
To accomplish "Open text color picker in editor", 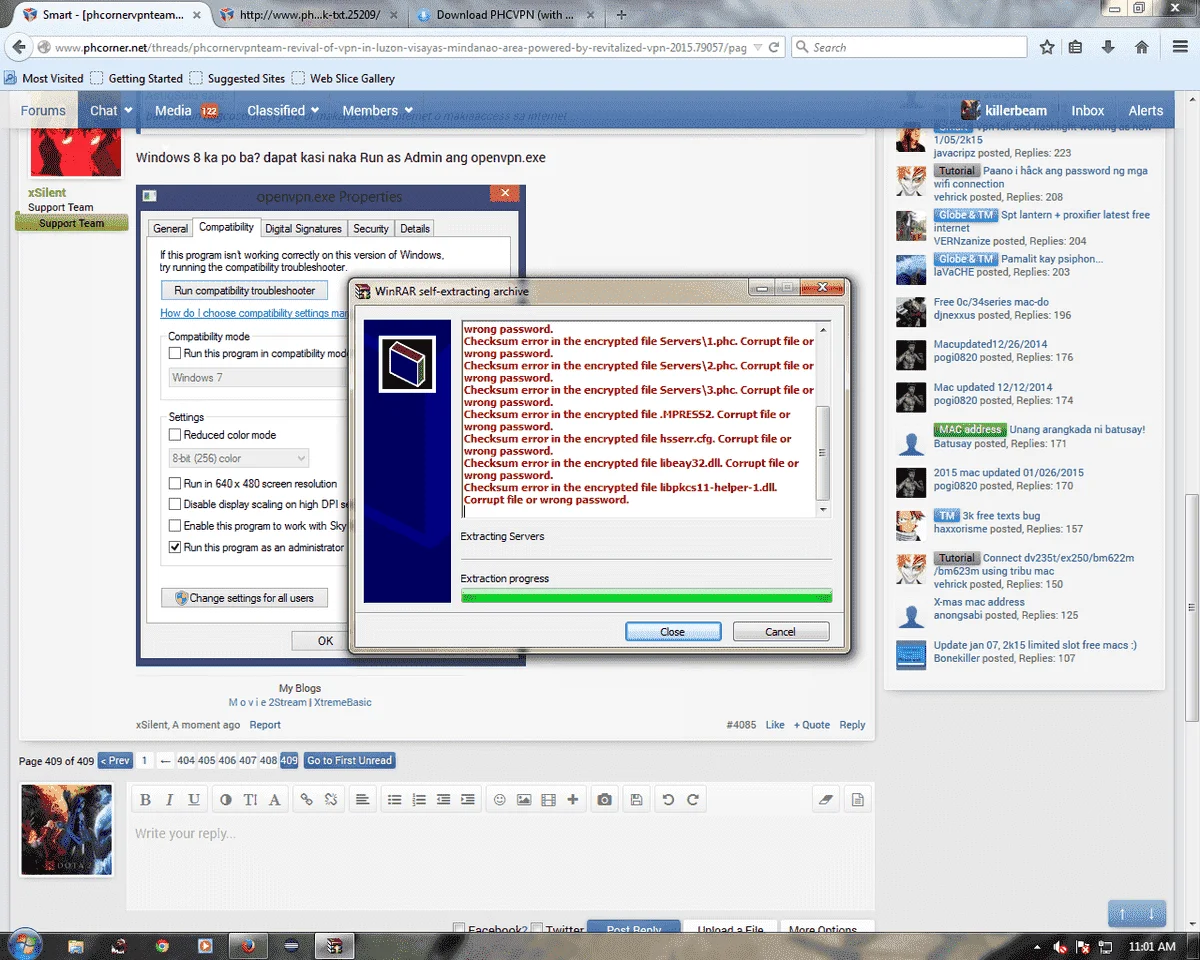I will click(x=225, y=800).
